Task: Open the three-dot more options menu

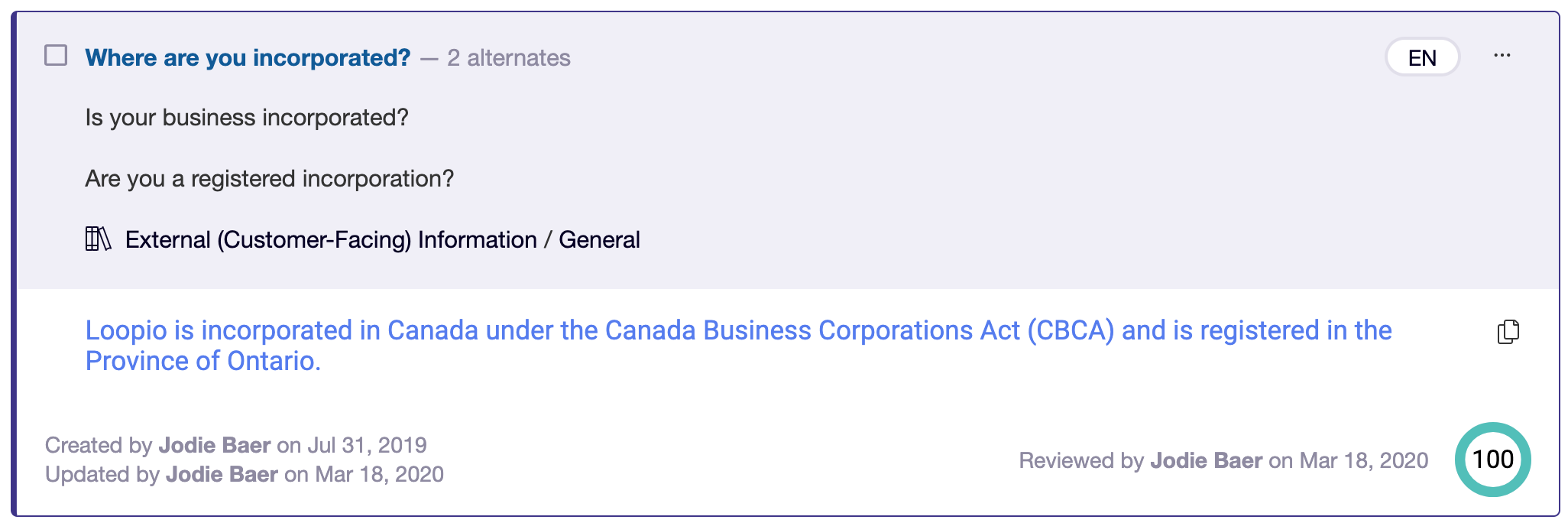Action: coord(1502,56)
